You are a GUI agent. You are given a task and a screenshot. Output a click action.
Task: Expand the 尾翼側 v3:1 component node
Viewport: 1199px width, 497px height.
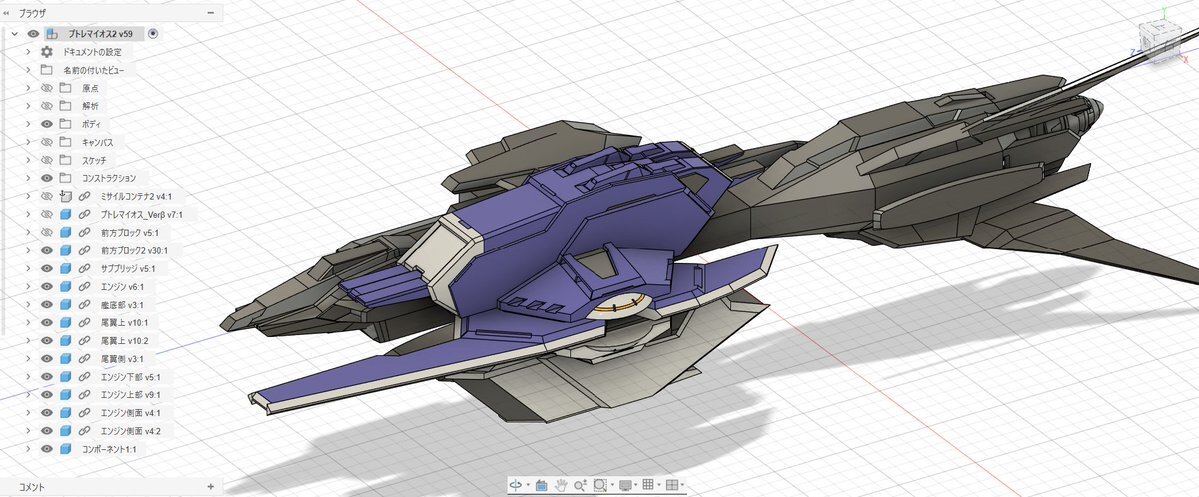27,359
